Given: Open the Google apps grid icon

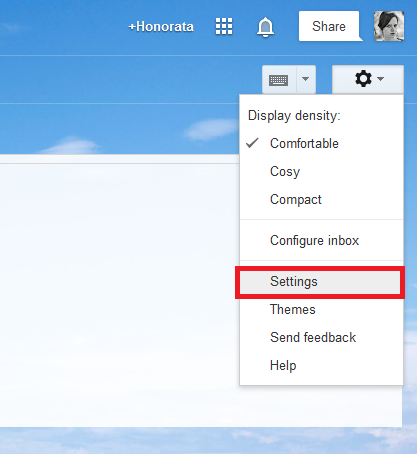Looking at the screenshot, I should pos(224,26).
